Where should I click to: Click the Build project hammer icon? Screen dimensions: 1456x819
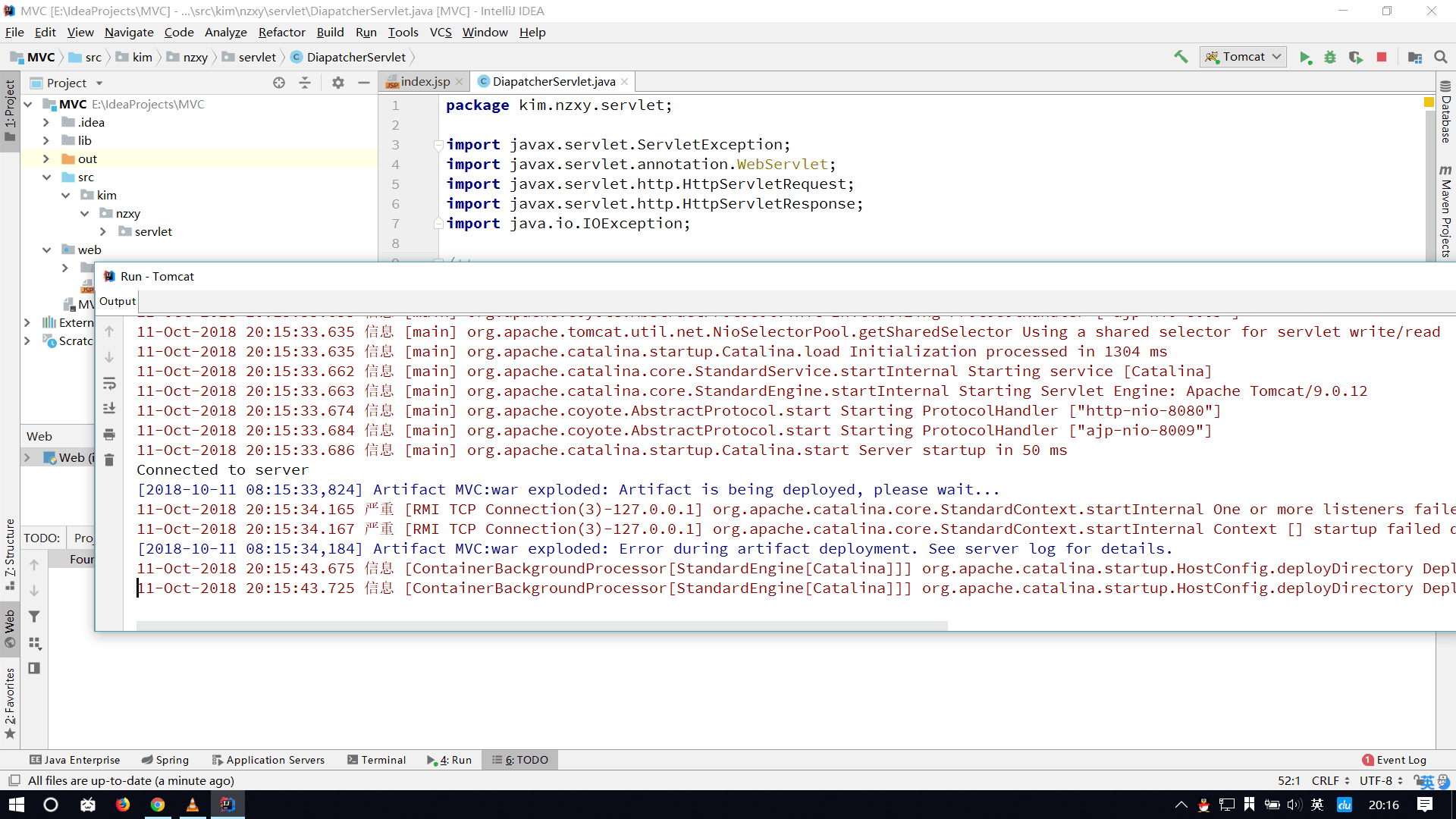coord(1181,57)
